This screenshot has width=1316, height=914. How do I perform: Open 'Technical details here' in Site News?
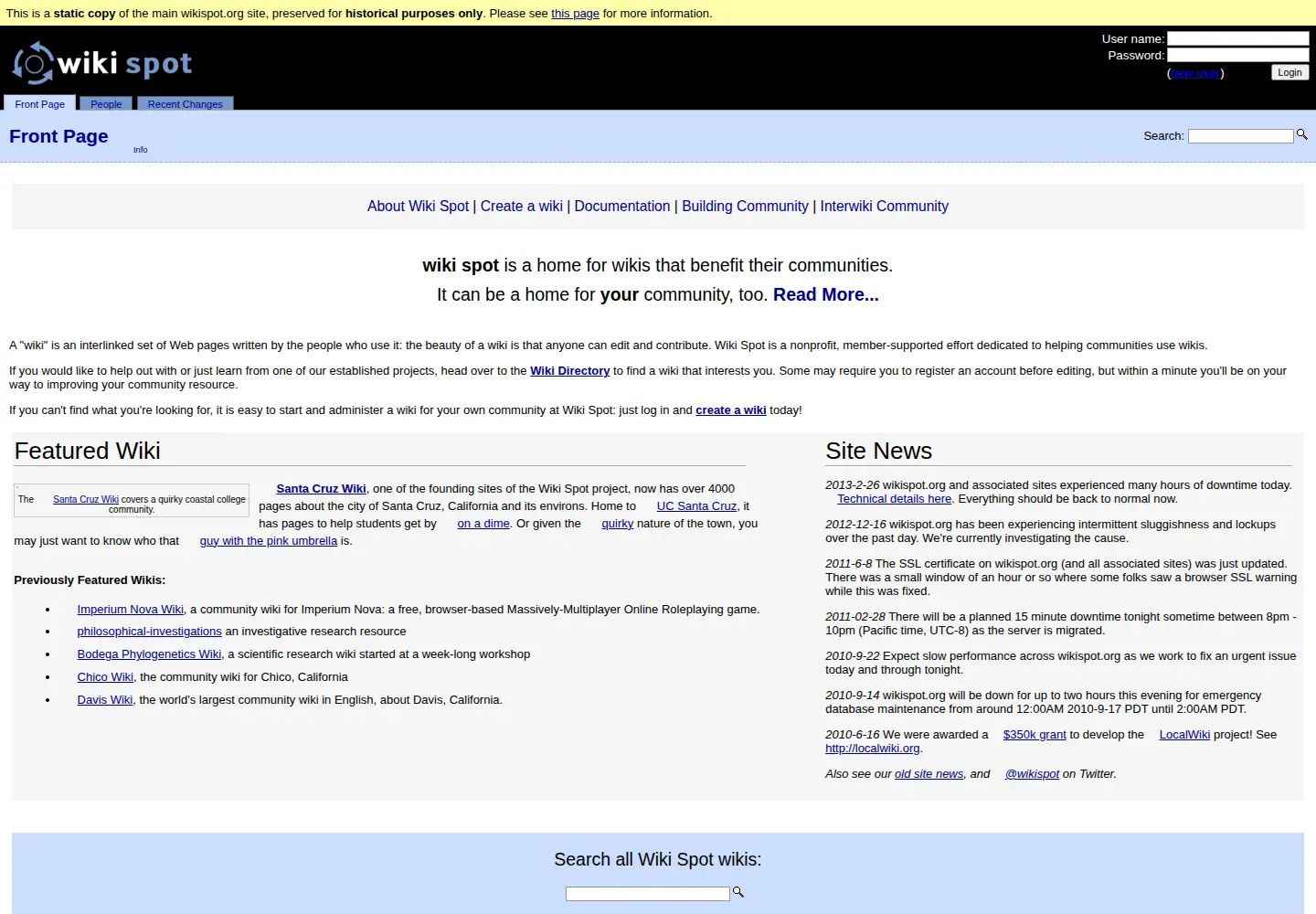pos(895,499)
